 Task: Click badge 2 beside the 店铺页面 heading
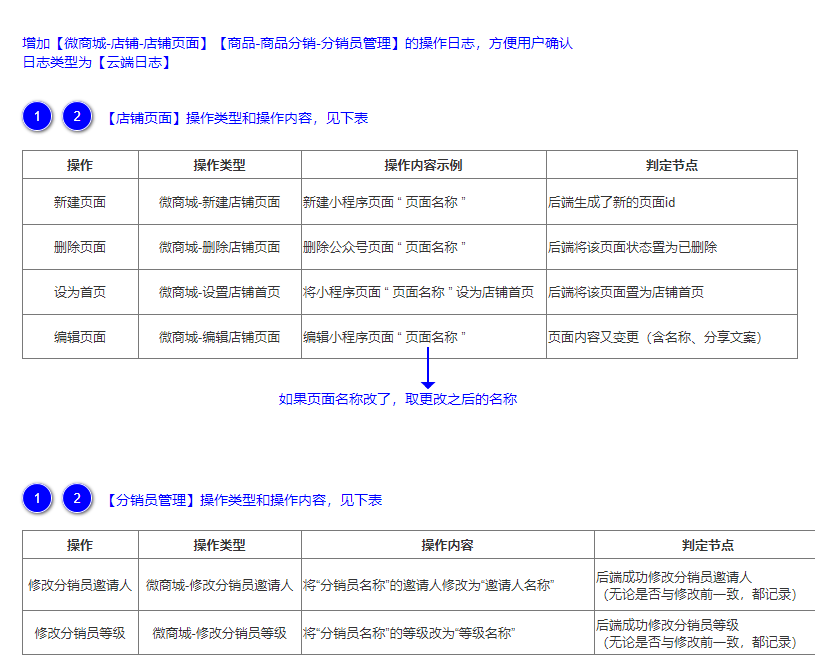tap(77, 117)
